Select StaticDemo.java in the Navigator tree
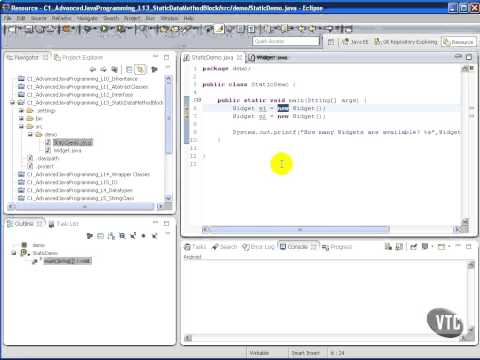Screen dimensions: 480x360 (73, 143)
